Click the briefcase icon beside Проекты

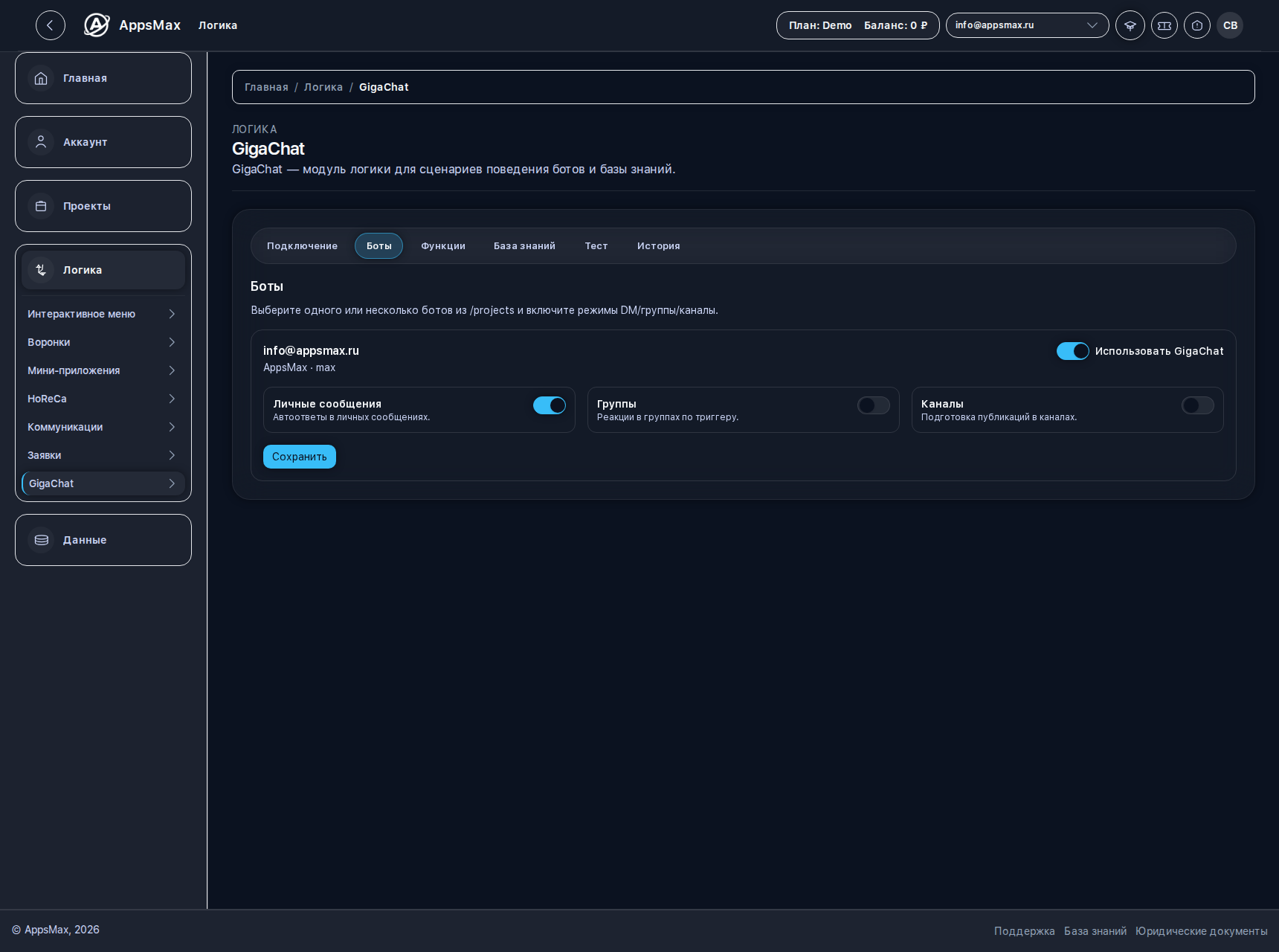coord(41,206)
